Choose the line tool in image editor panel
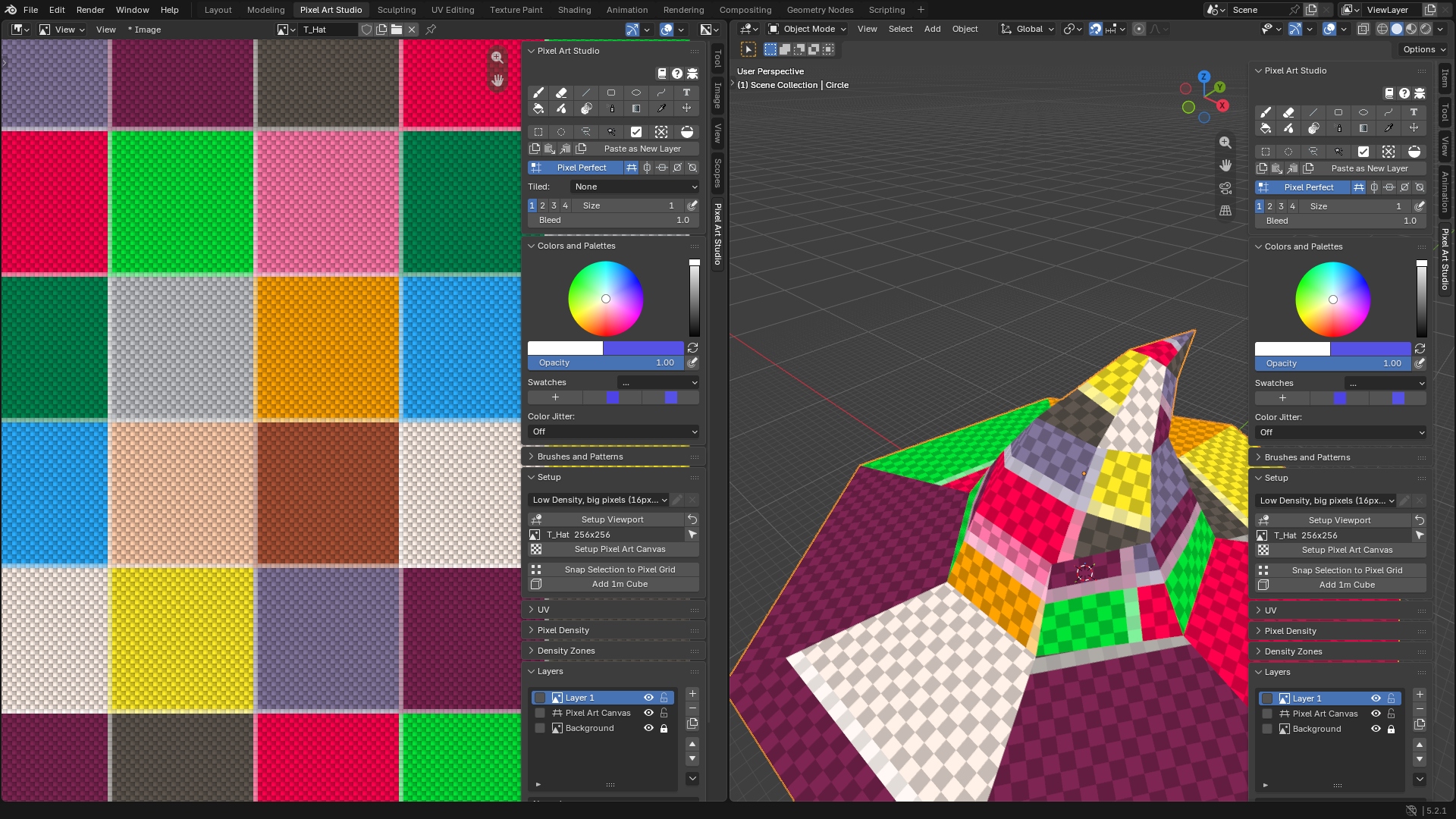 point(586,93)
